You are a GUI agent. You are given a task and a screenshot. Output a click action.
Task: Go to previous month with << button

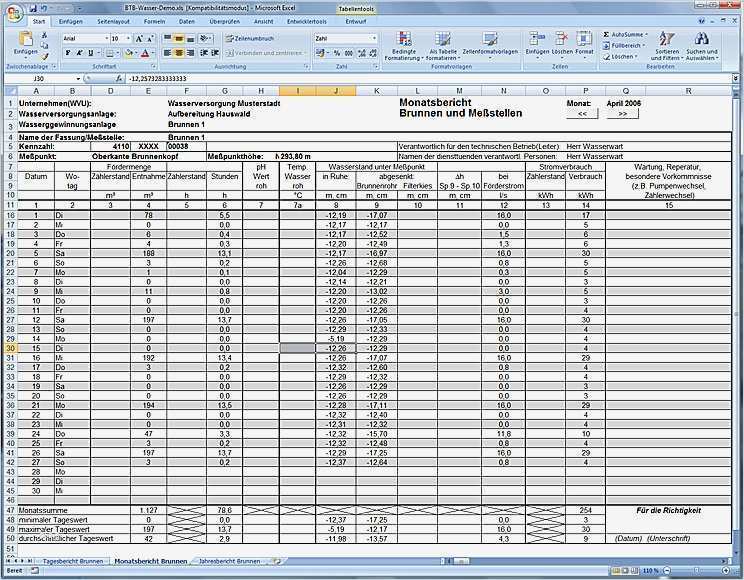coord(582,113)
